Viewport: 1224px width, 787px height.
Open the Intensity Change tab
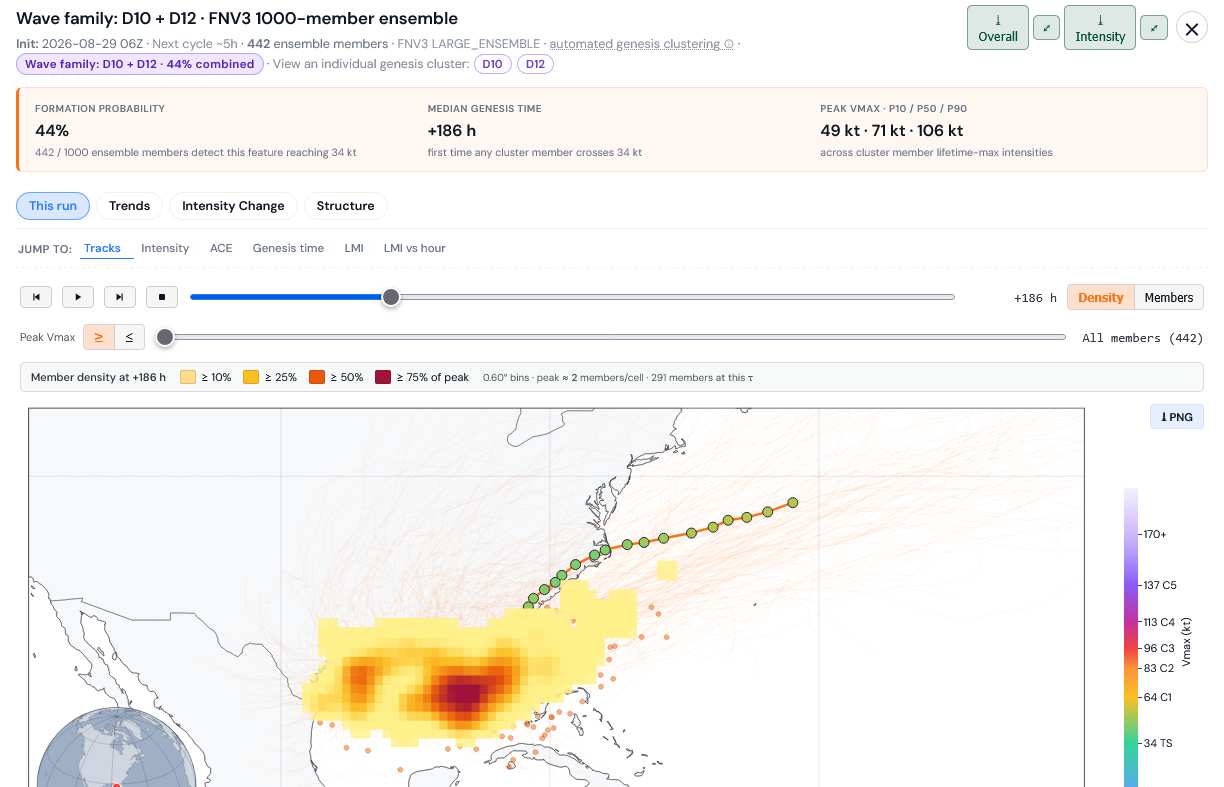tap(233, 206)
